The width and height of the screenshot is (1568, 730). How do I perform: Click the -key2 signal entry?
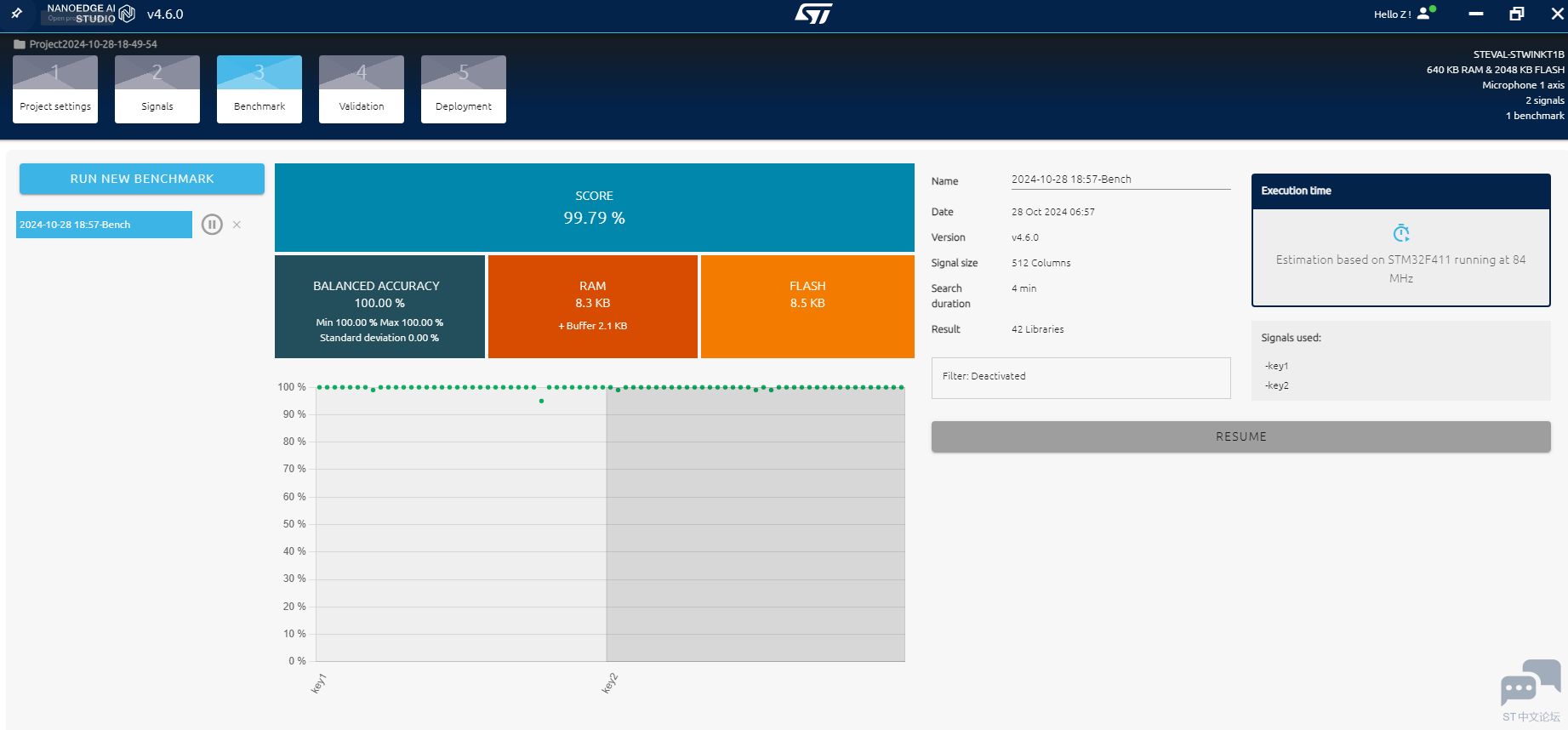click(1276, 385)
